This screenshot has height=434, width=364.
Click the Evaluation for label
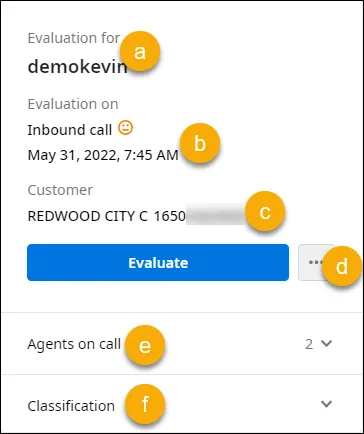(x=74, y=38)
